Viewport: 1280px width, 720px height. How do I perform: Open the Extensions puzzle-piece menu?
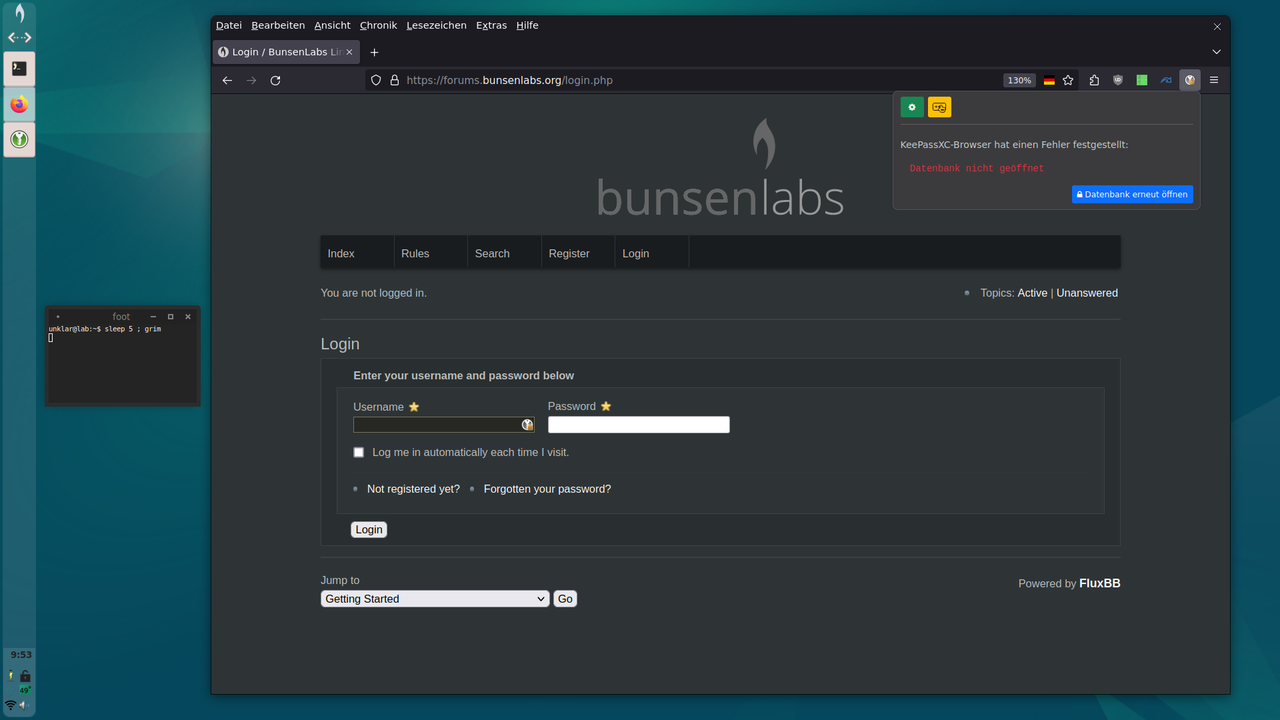click(x=1094, y=80)
